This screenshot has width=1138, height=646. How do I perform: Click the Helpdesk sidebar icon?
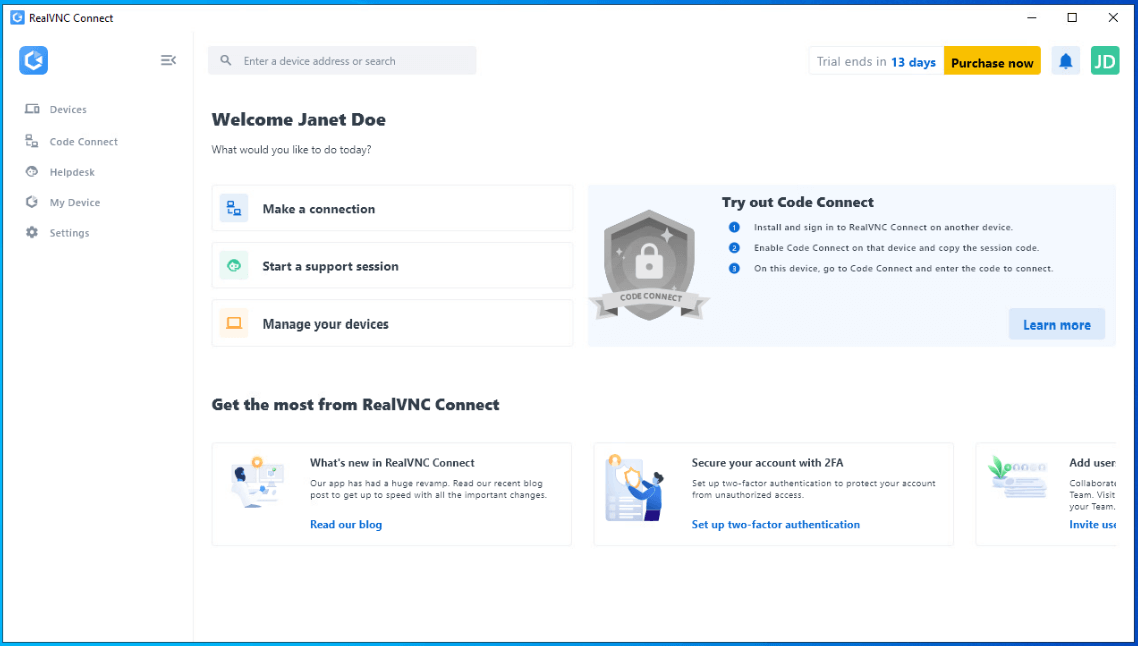(x=32, y=172)
